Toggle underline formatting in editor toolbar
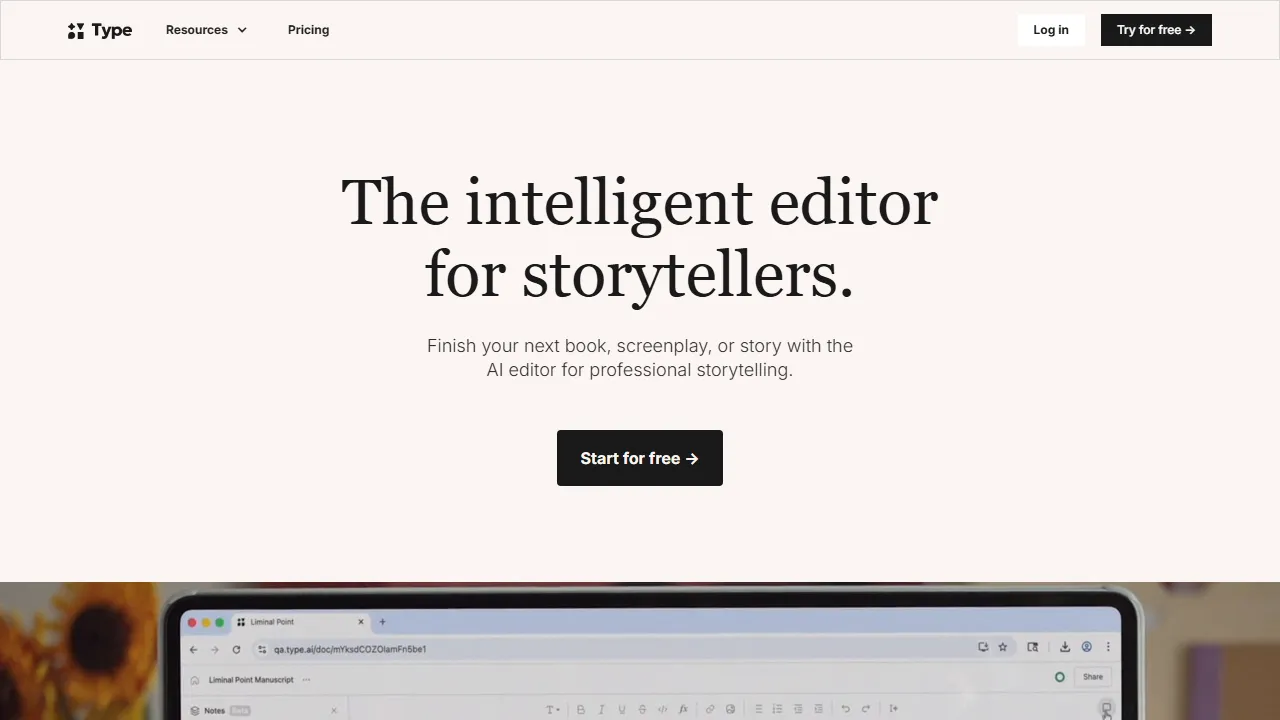This screenshot has height=720, width=1280. pyautogui.click(x=622, y=710)
